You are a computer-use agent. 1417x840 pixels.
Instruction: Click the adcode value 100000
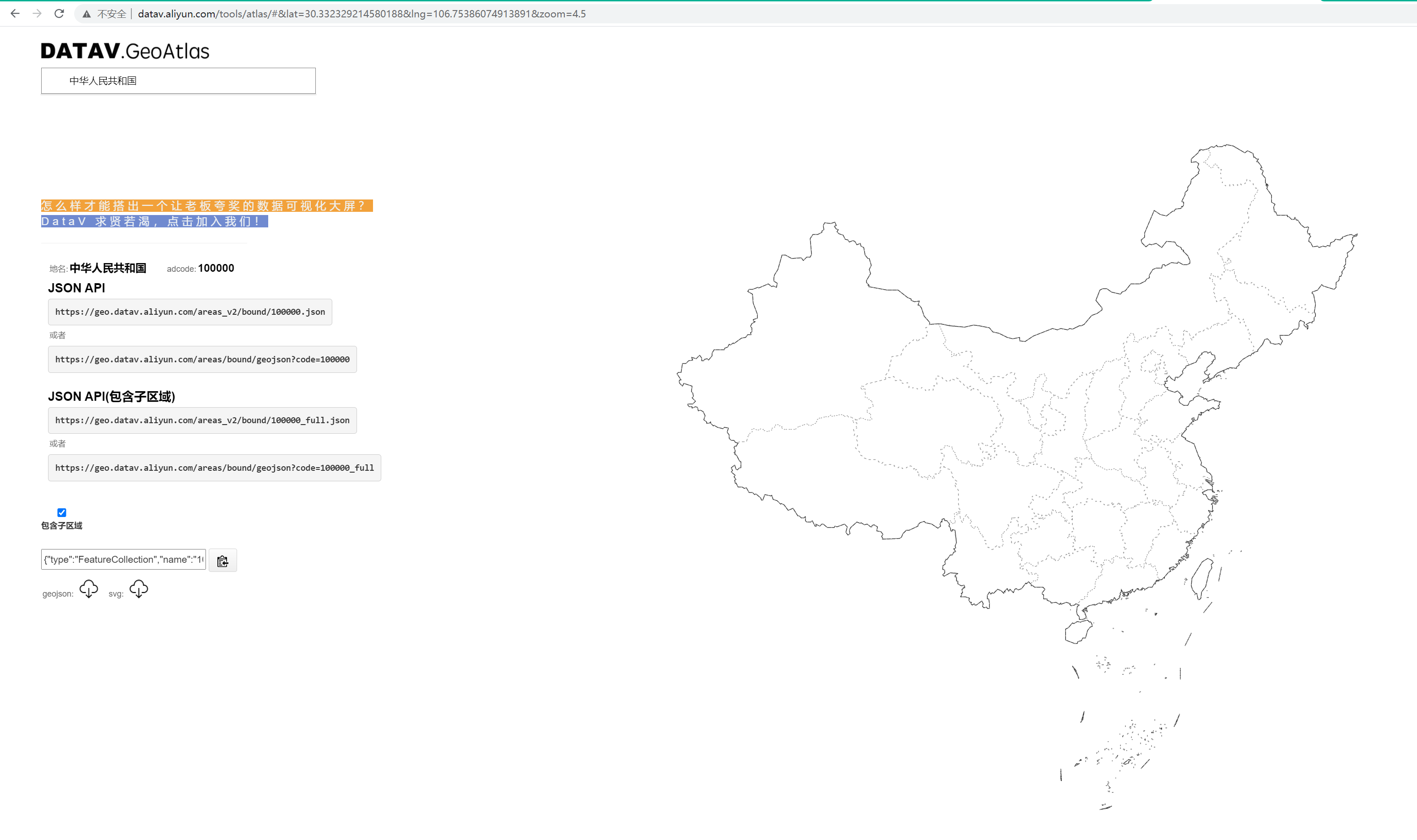tap(216, 268)
